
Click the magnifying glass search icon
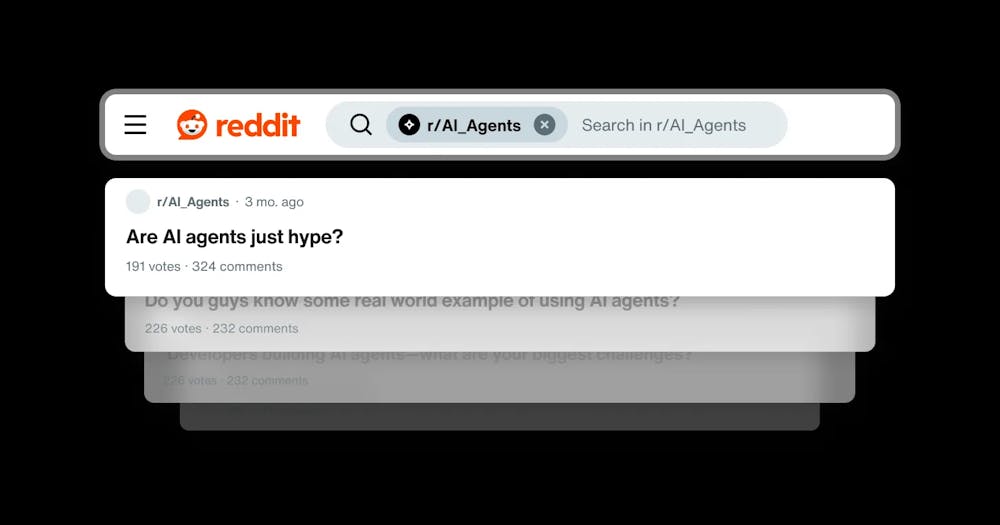point(361,124)
